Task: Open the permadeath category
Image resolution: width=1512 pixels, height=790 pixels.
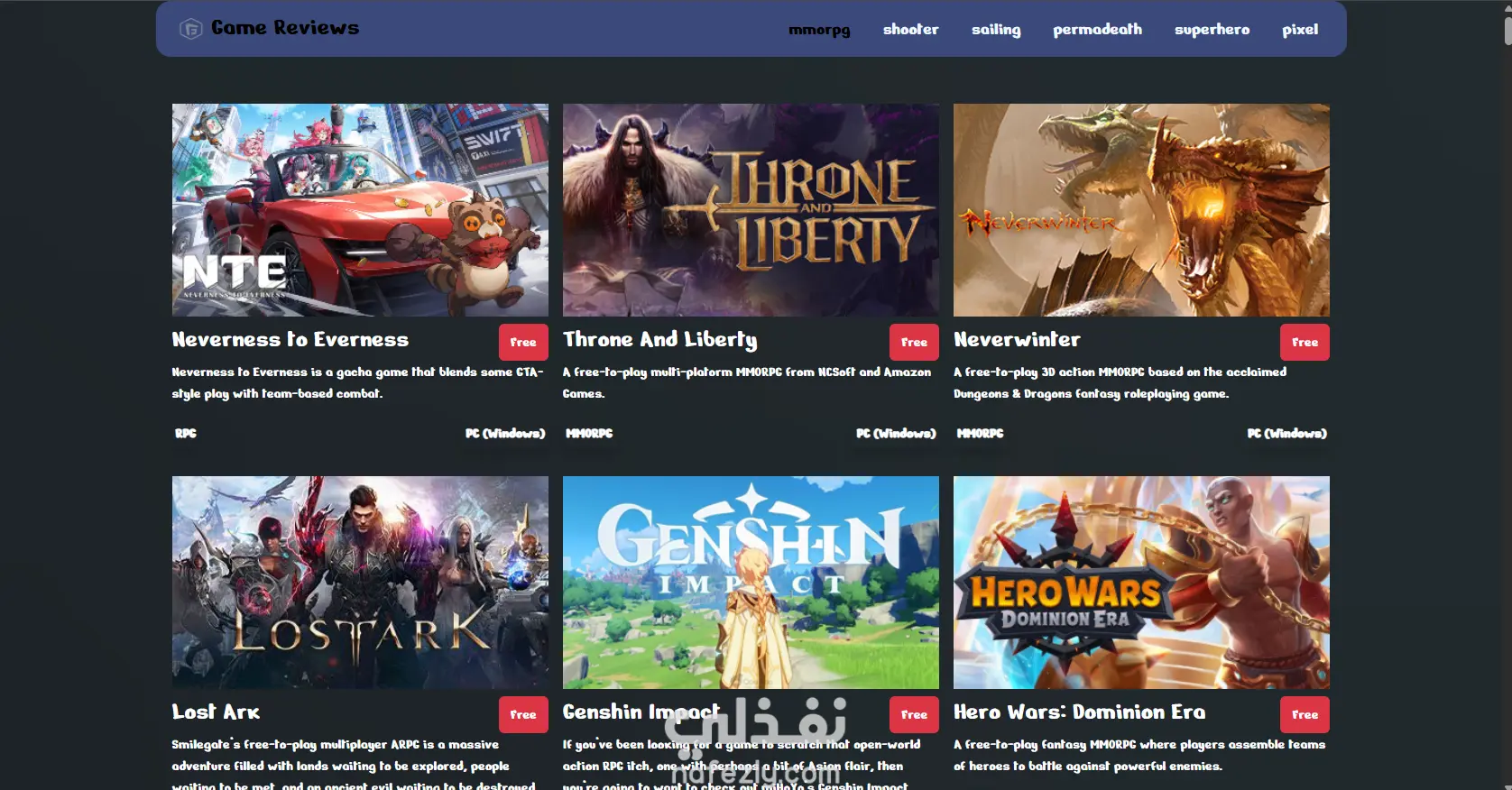Action: click(x=1098, y=30)
